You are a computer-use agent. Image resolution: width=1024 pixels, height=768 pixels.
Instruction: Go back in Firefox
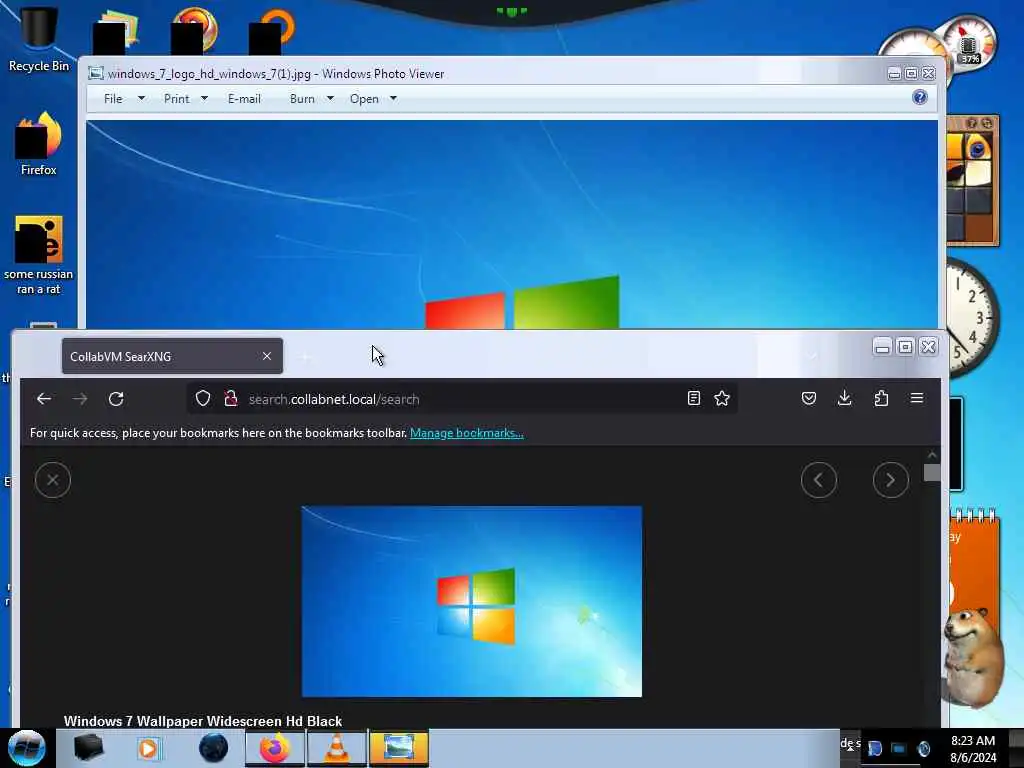[x=44, y=398]
